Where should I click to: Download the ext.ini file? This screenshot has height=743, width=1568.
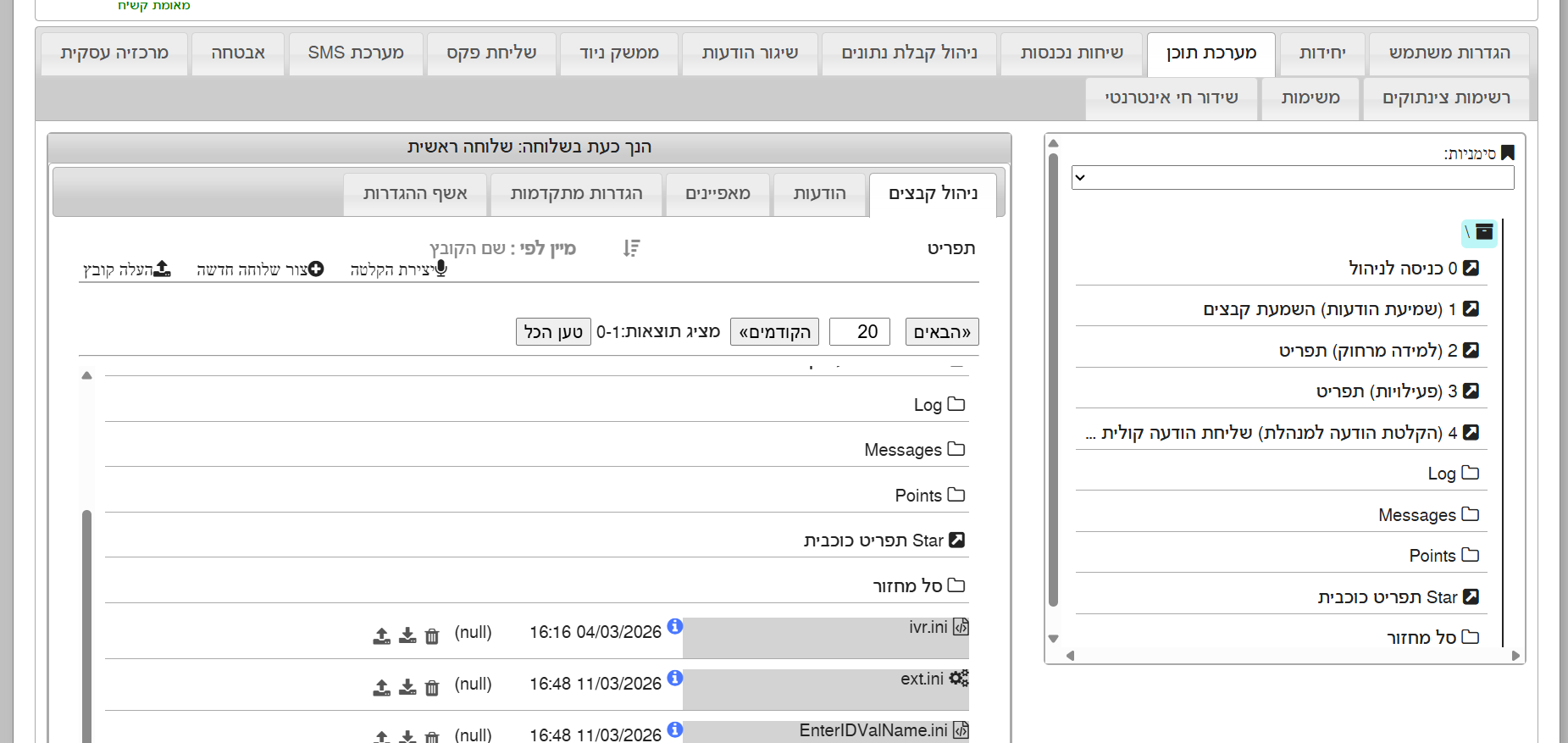click(407, 688)
